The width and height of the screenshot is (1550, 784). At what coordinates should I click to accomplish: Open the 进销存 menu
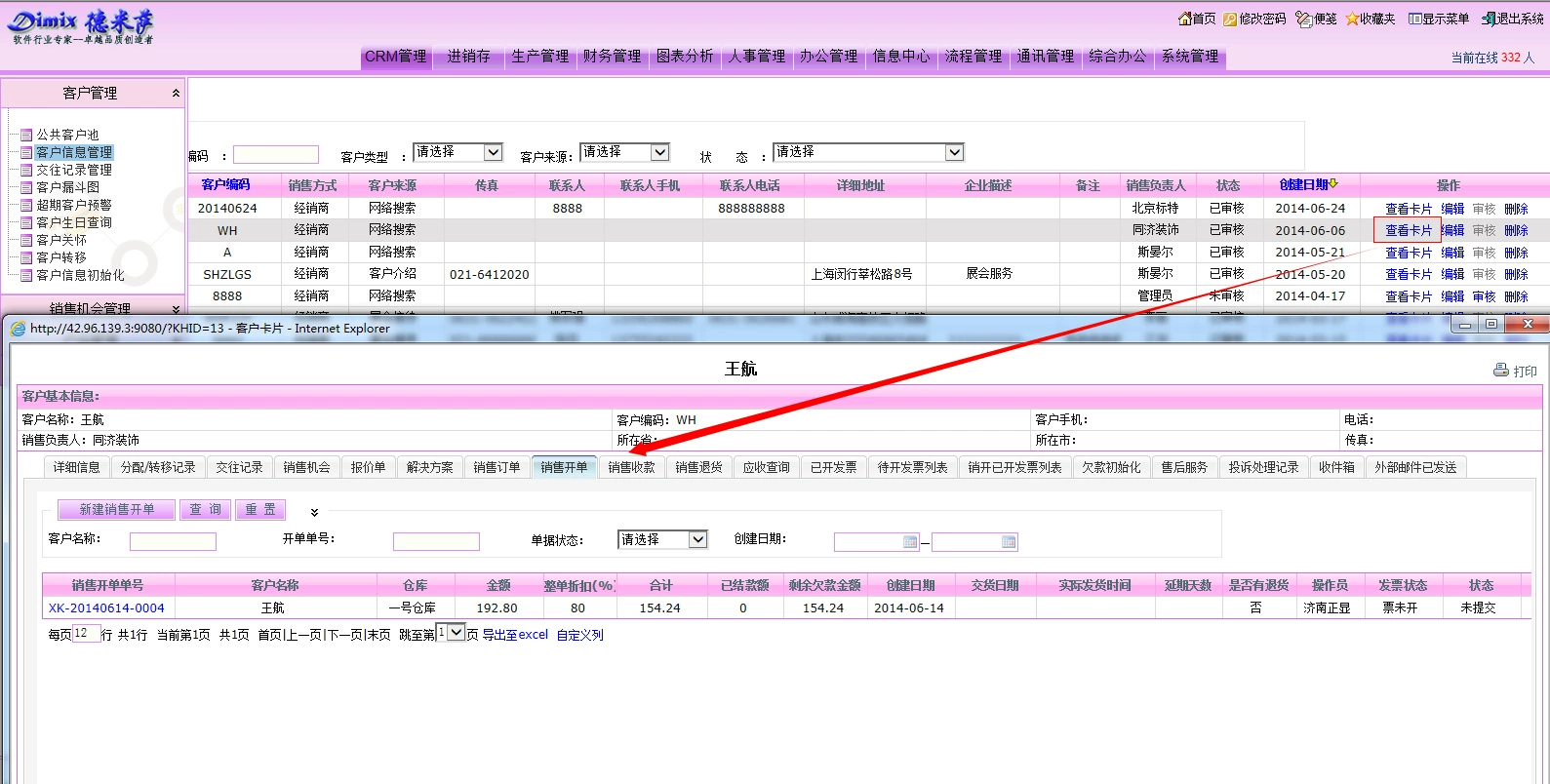click(x=468, y=57)
